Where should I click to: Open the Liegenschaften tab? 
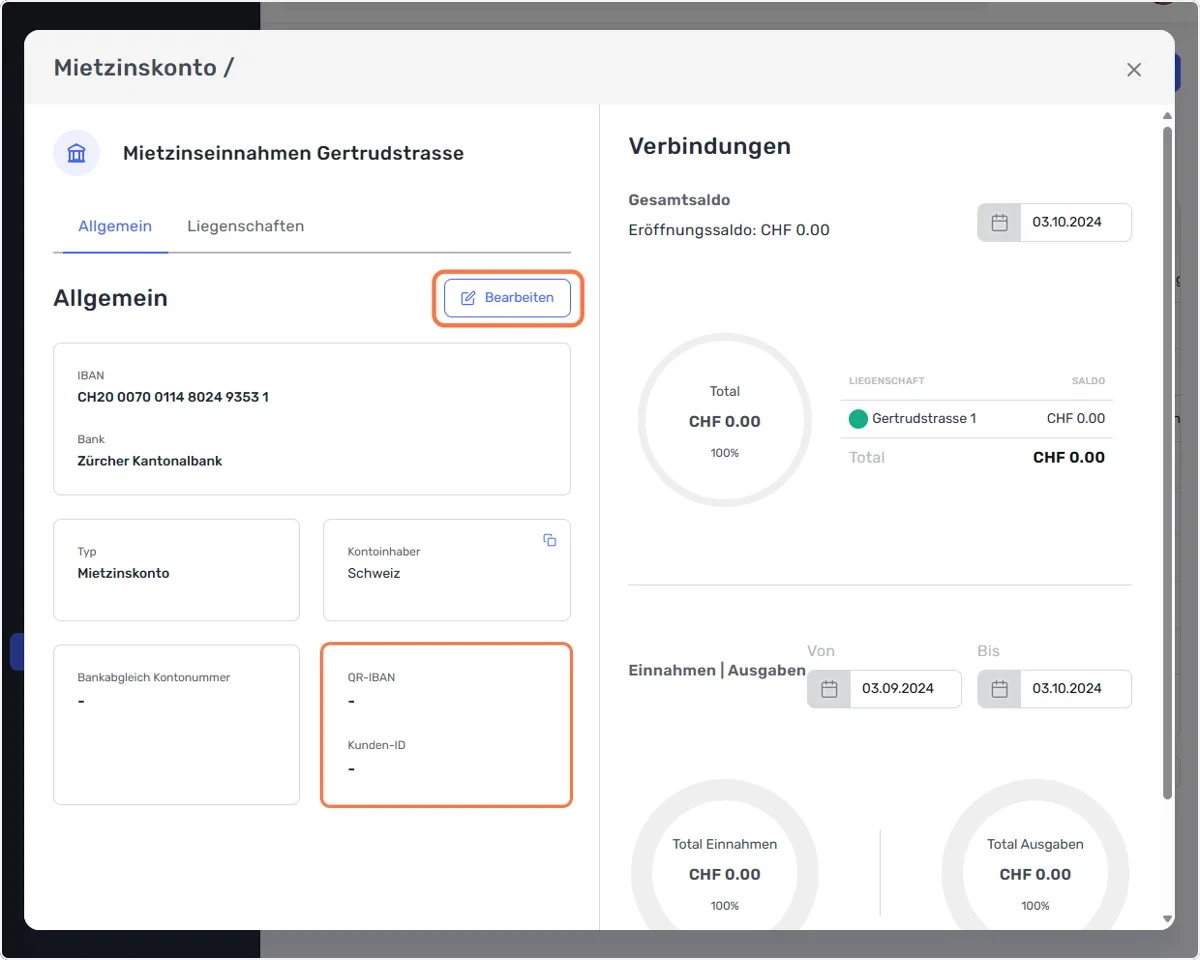(x=245, y=226)
